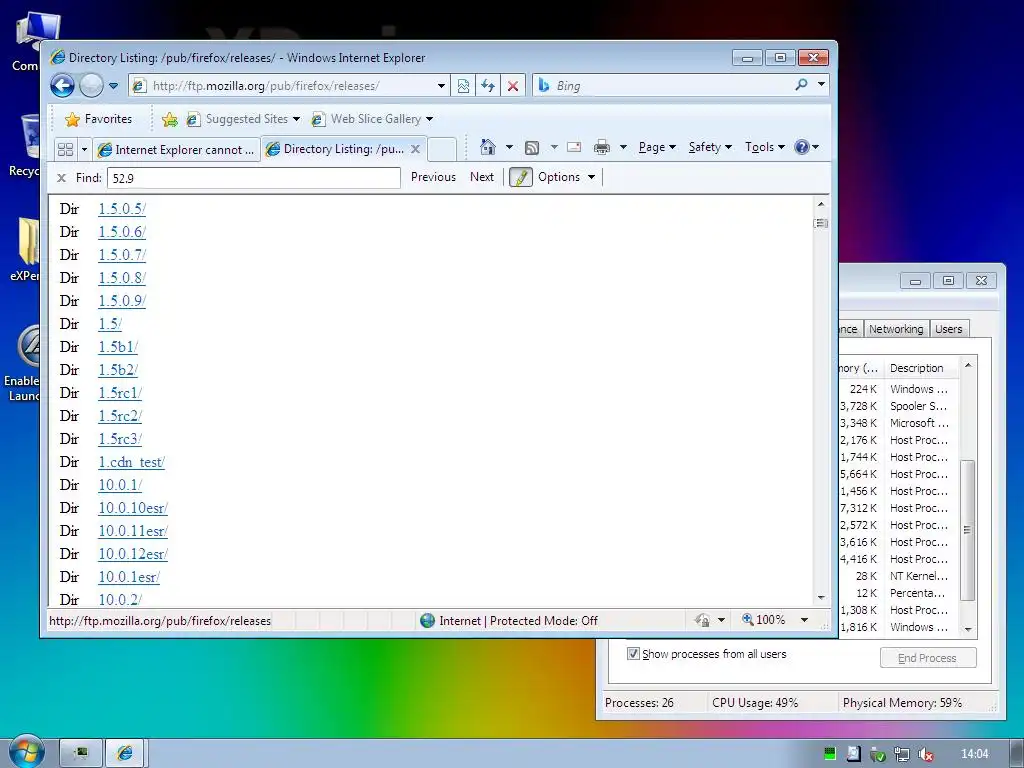This screenshot has height=768, width=1024.
Task: Click the Internet zone globe in the status bar
Action: pyautogui.click(x=427, y=620)
